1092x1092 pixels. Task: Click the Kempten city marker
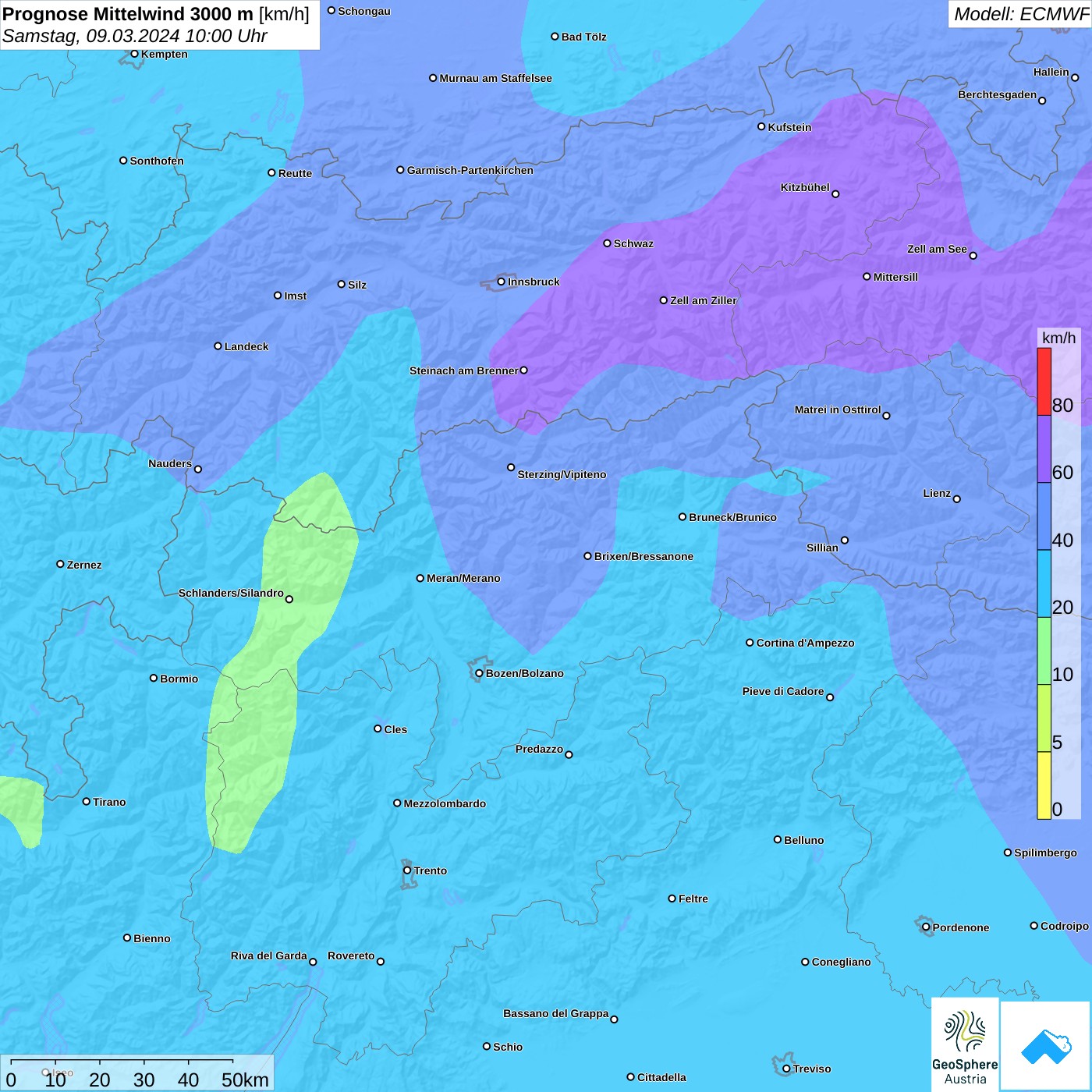click(134, 54)
